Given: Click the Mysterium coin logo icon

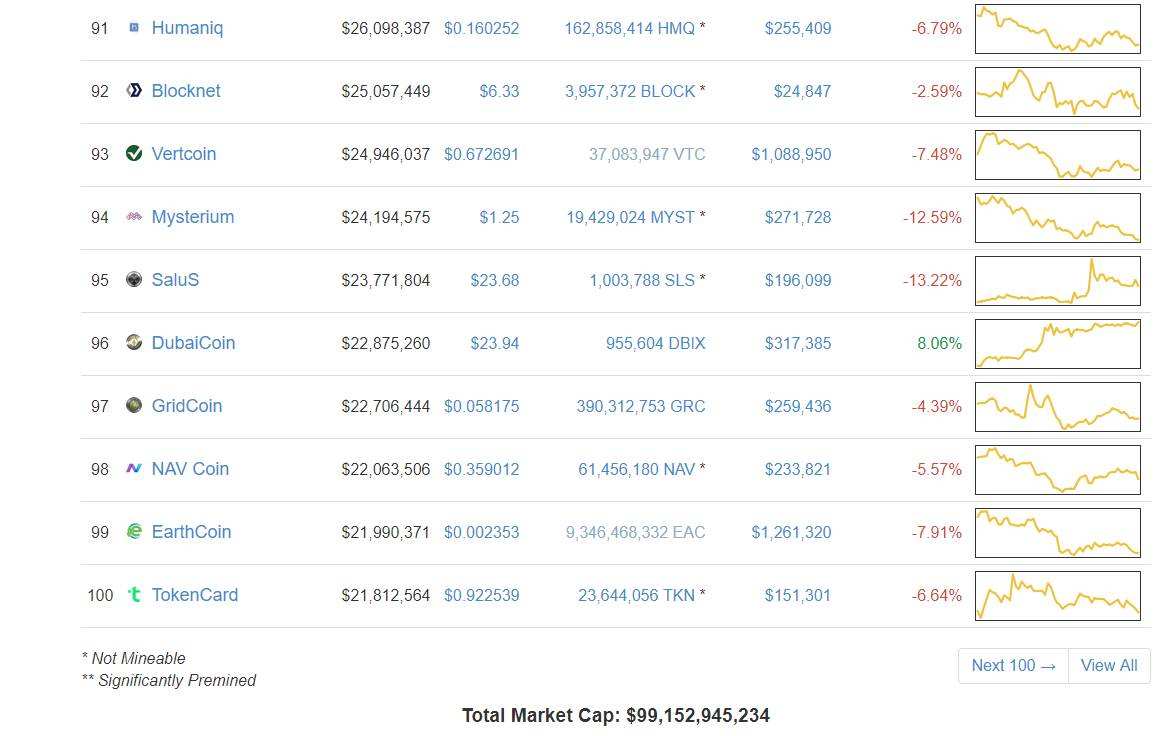Looking at the screenshot, I should tap(134, 216).
